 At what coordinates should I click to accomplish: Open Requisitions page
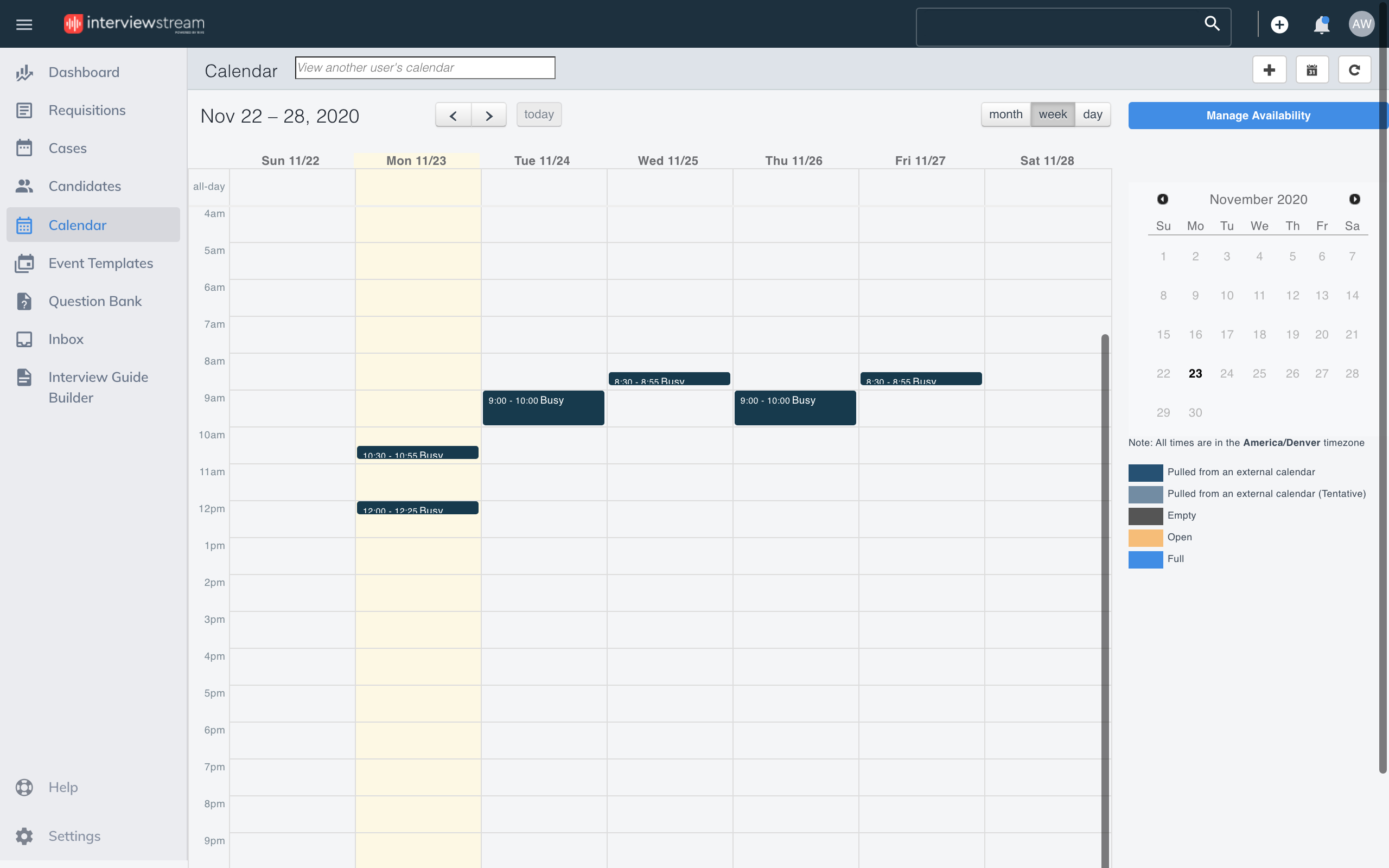click(87, 110)
